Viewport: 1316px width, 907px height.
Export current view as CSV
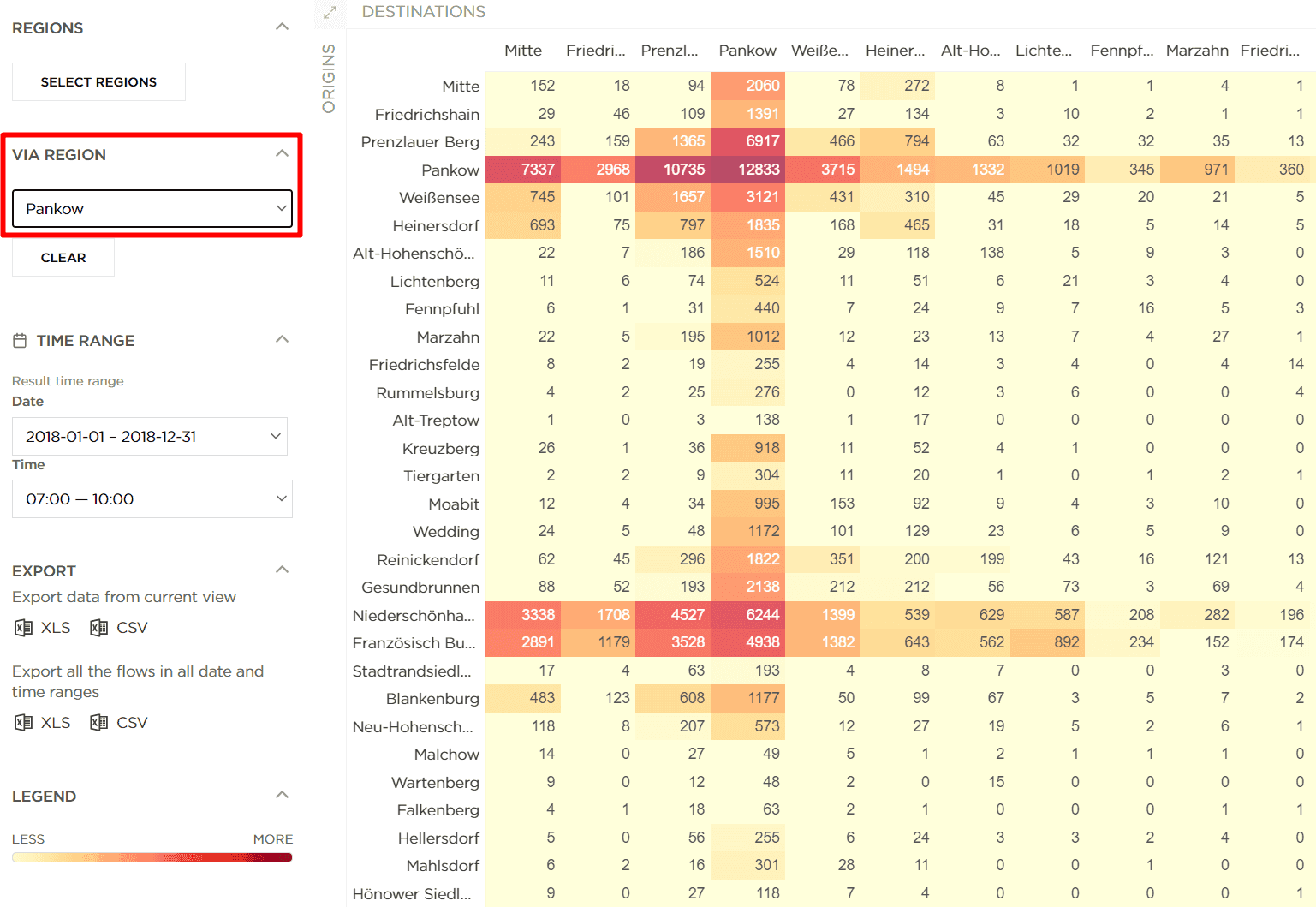(x=119, y=628)
